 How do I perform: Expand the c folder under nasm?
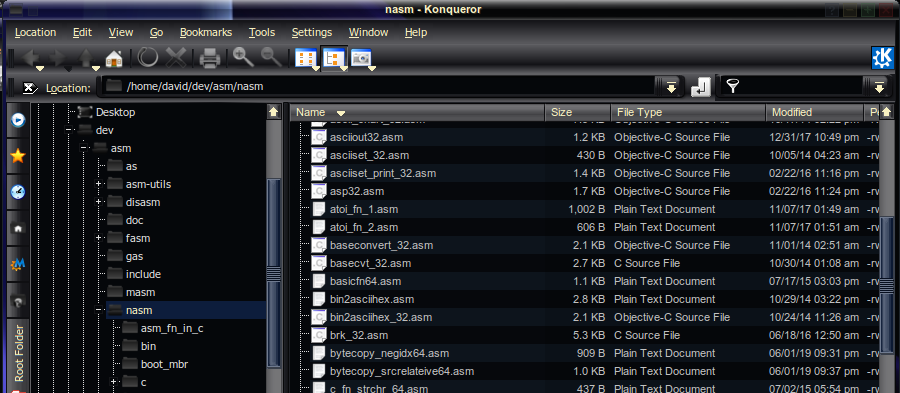(x=114, y=382)
